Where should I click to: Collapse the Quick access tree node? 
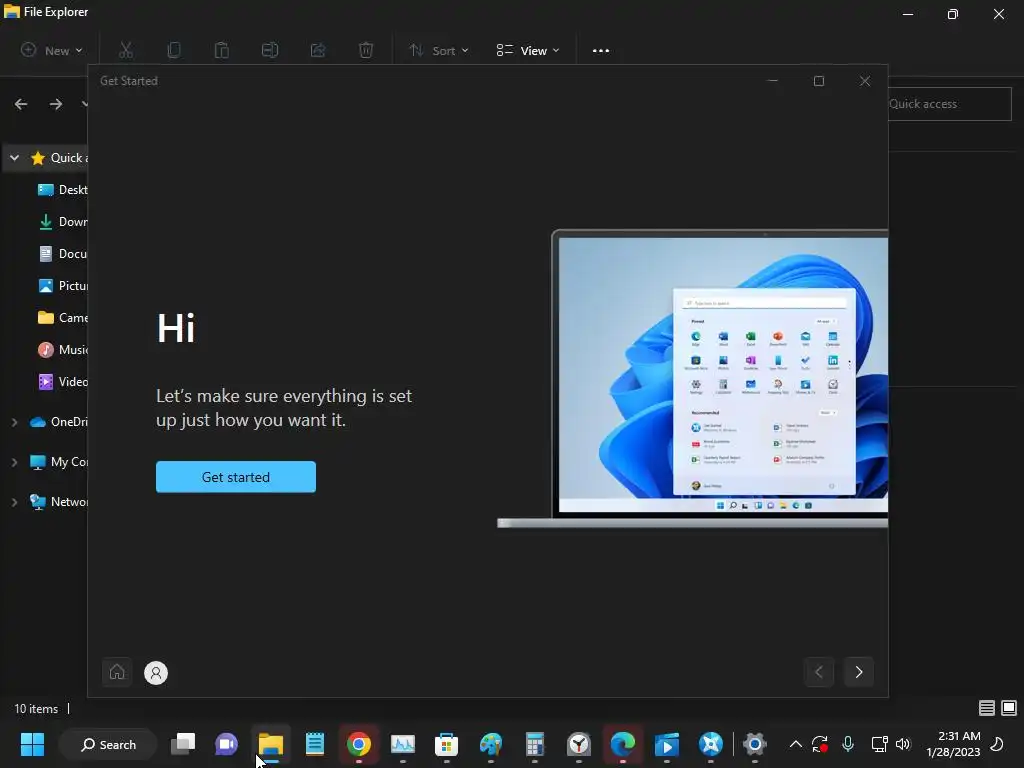tap(14, 157)
